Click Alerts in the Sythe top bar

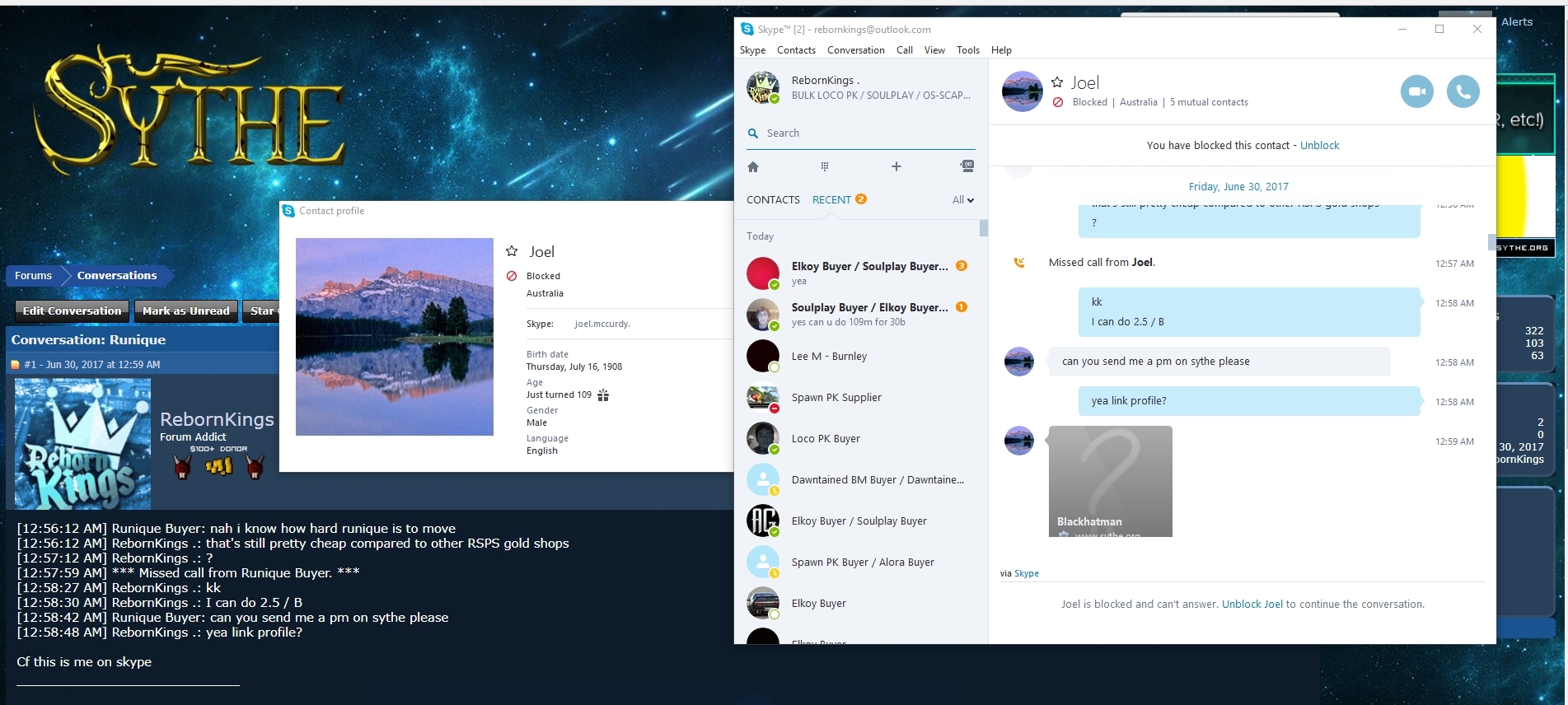pyautogui.click(x=1517, y=22)
